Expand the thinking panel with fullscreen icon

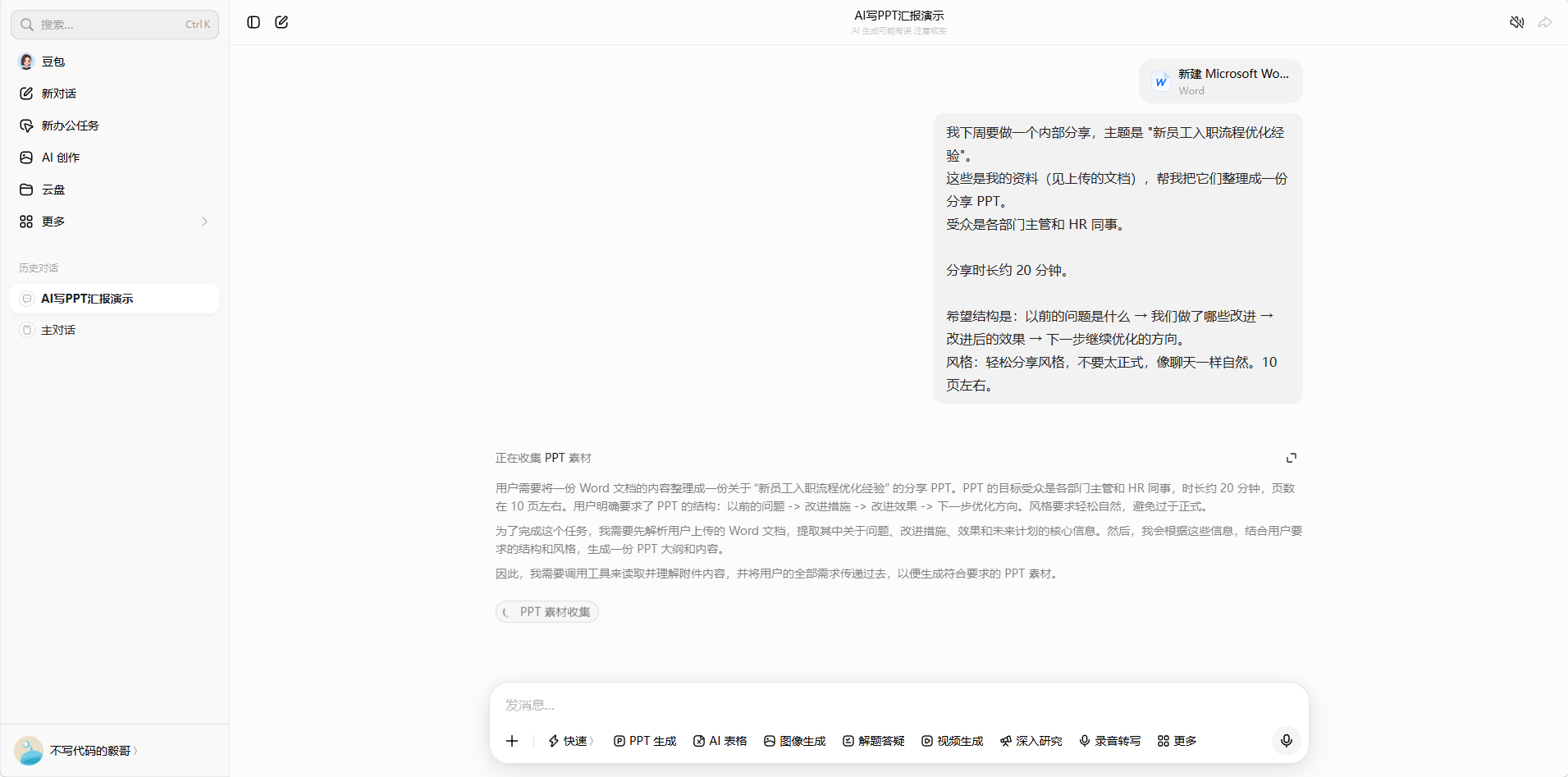[x=1291, y=458]
